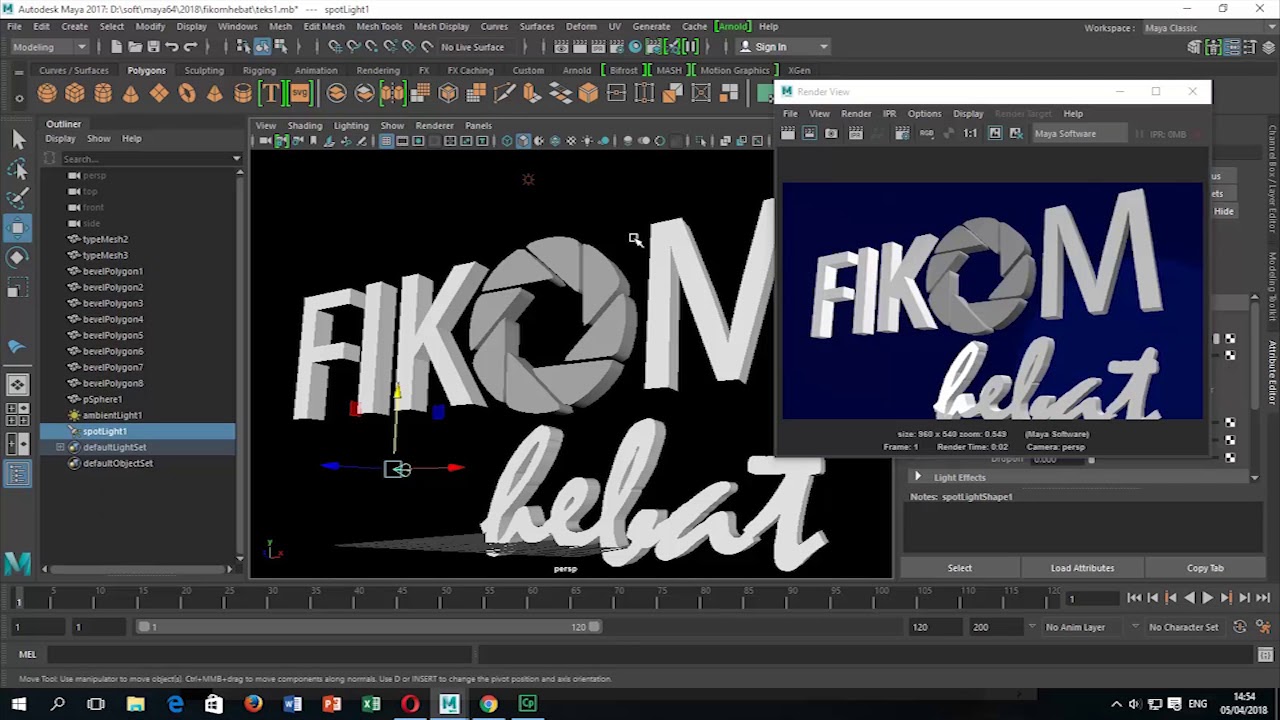Viewport: 1280px width, 720px height.
Task: Redo previous render in Render View
Action: (788, 133)
